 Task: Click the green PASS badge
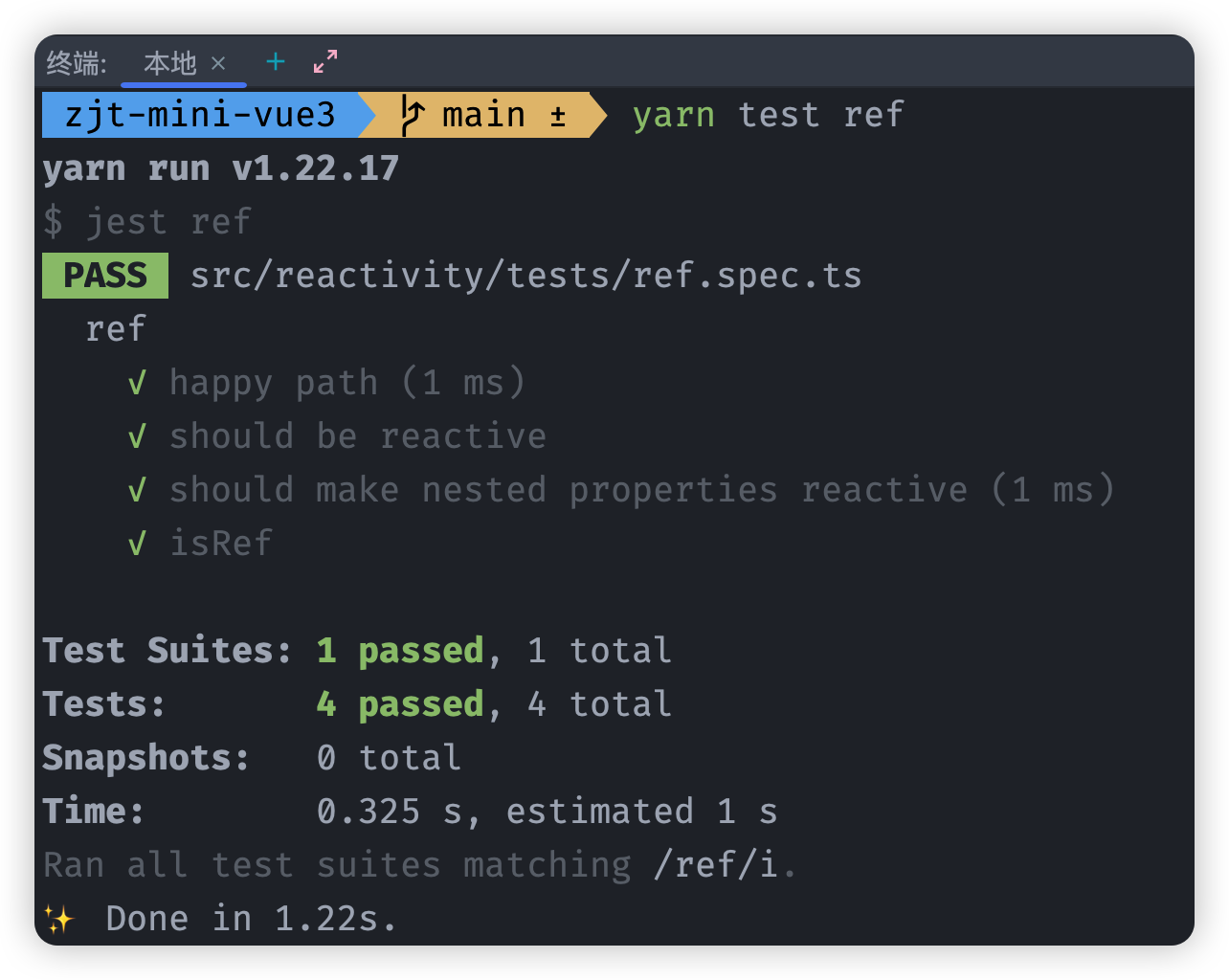coord(105,276)
